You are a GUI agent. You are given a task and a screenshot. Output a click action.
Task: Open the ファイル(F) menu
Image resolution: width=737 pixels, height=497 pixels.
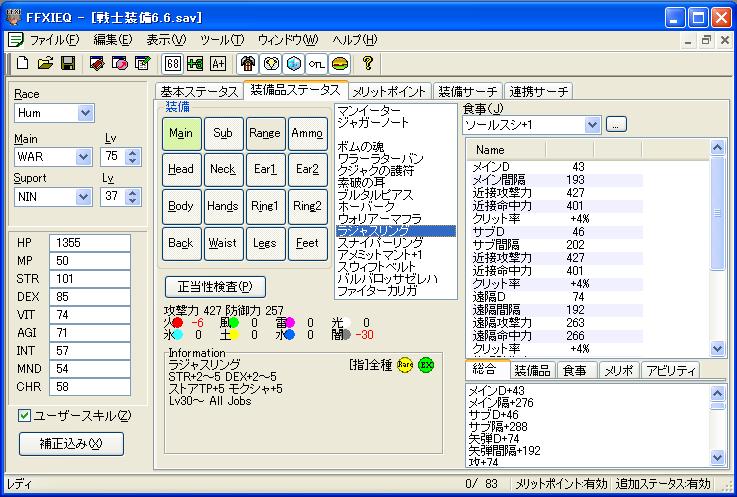tap(55, 40)
